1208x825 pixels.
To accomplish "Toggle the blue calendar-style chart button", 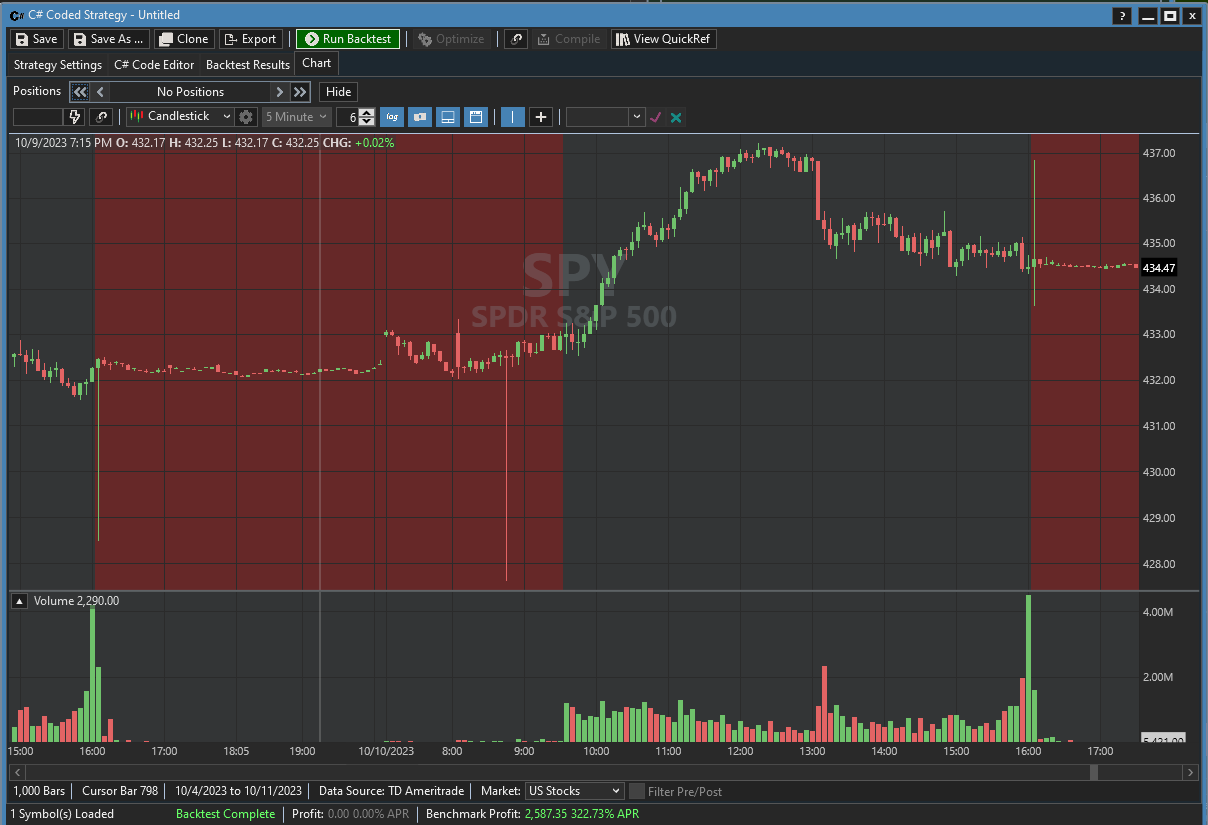I will pos(477,117).
